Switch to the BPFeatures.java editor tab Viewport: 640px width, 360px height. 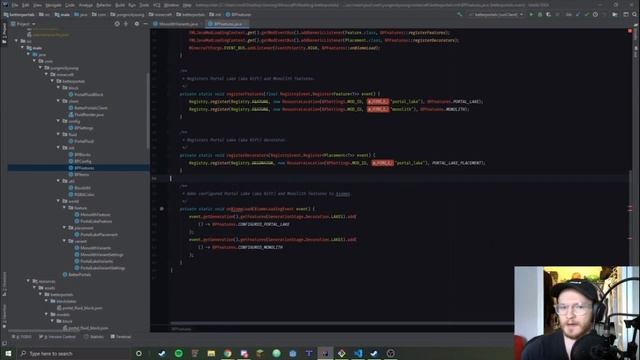225,24
